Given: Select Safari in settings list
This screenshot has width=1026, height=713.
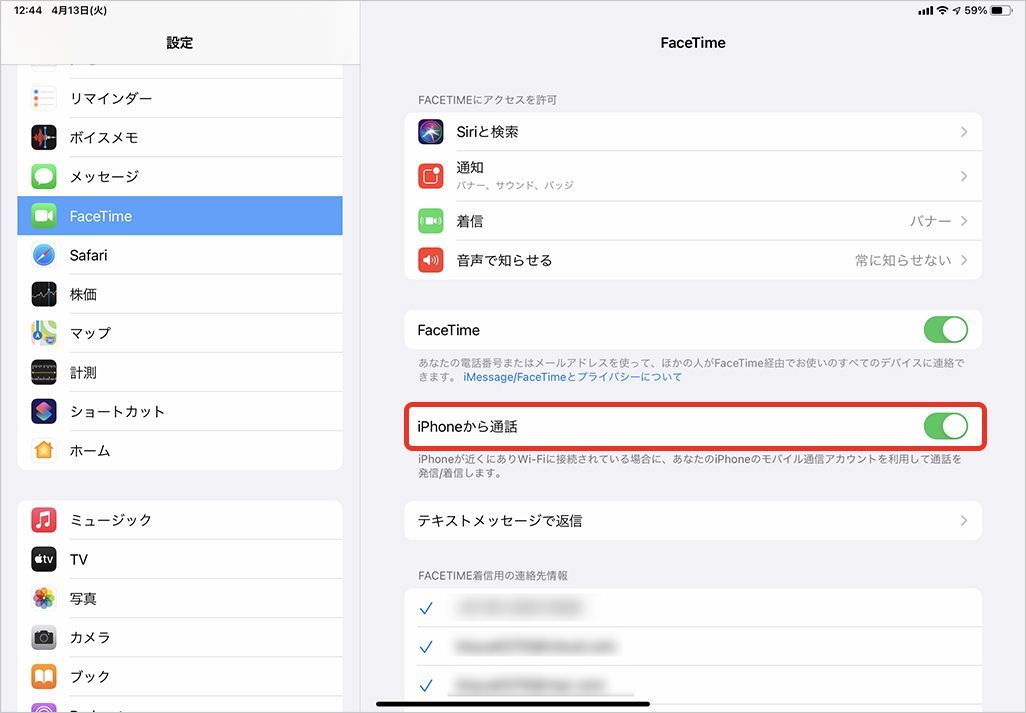Looking at the screenshot, I should 180,255.
